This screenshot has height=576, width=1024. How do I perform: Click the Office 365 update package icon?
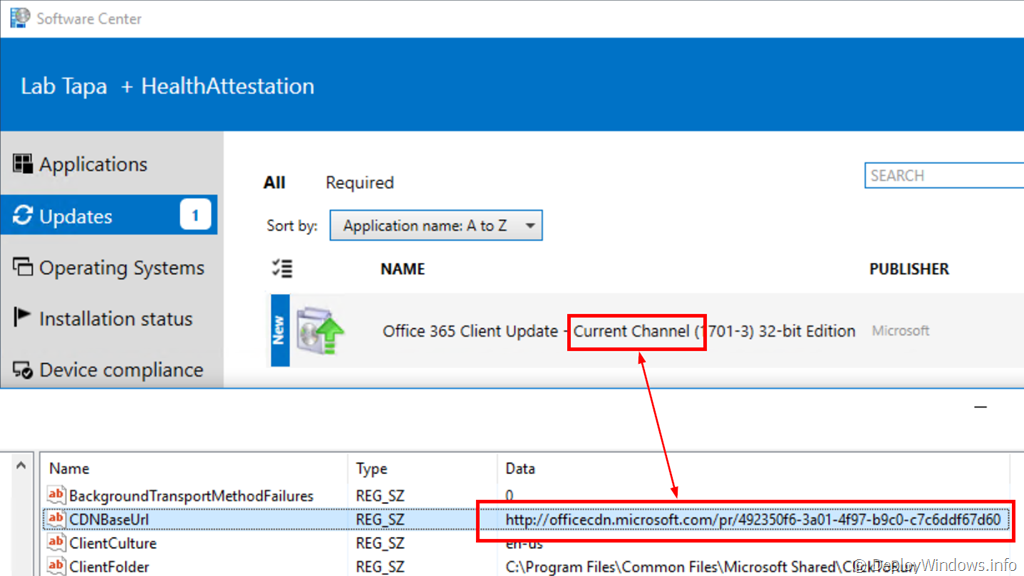coord(320,330)
